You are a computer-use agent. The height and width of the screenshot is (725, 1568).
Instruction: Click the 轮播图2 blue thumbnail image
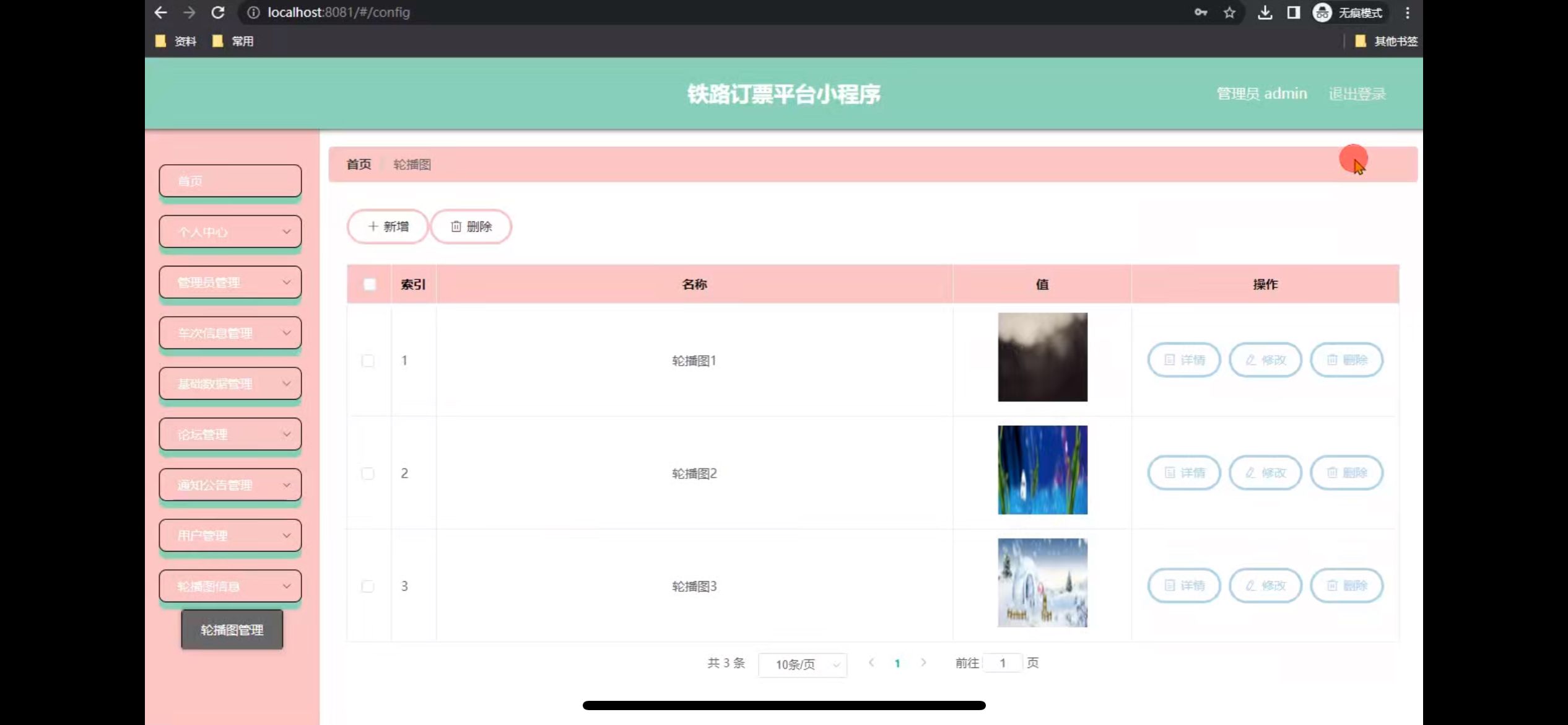1042,470
